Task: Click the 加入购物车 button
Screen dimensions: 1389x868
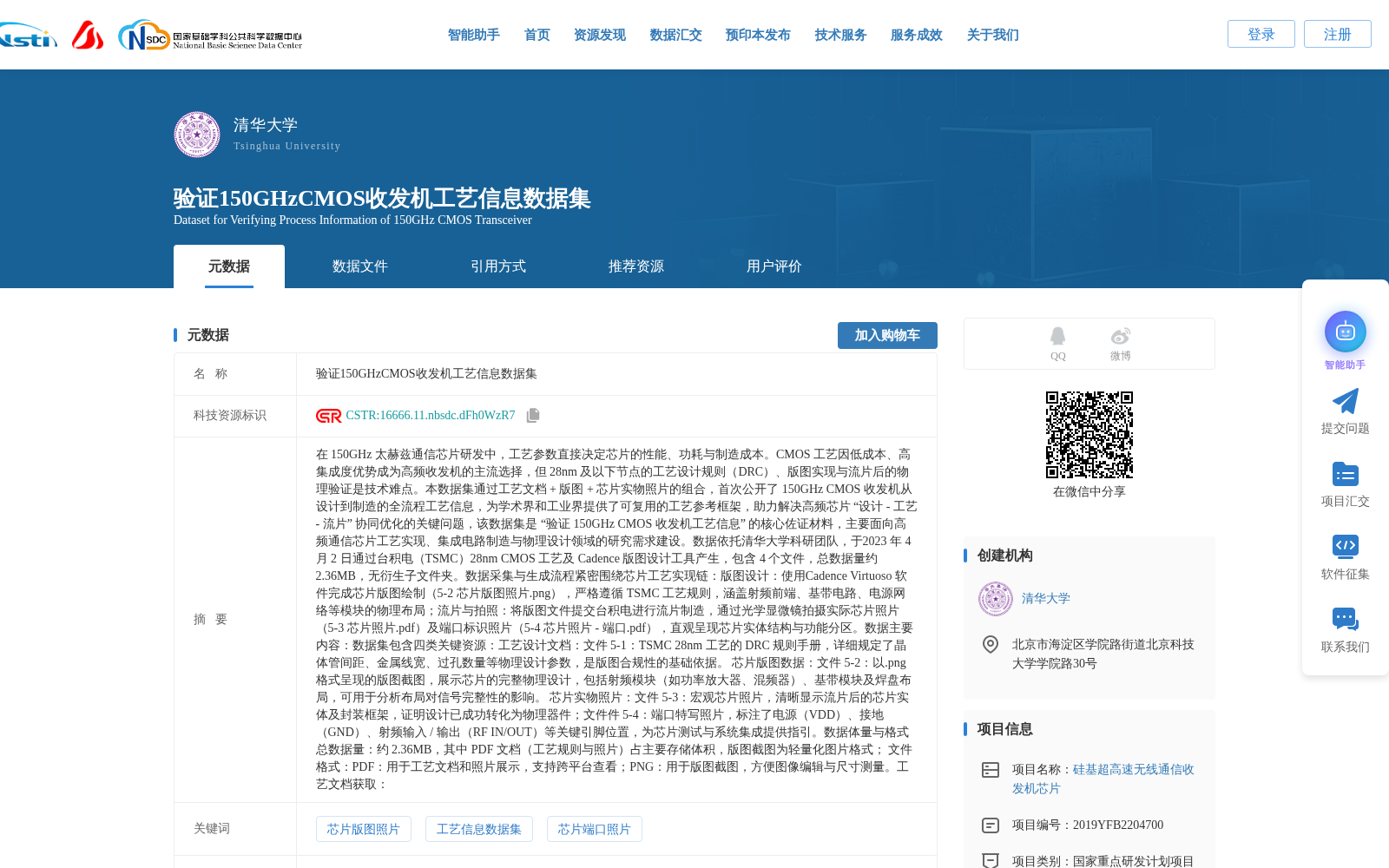Action: [x=887, y=335]
